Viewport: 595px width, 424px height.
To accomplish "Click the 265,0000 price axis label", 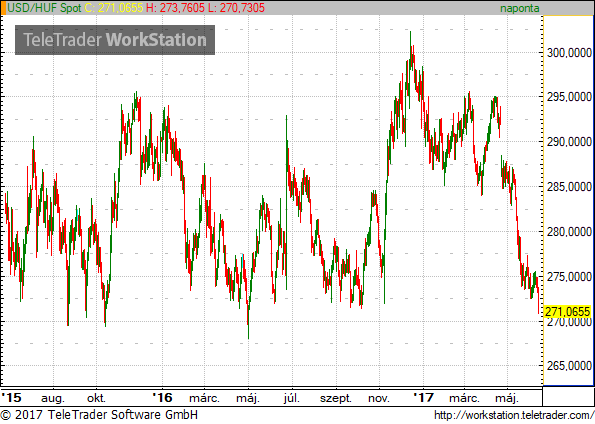I will pyautogui.click(x=569, y=366).
